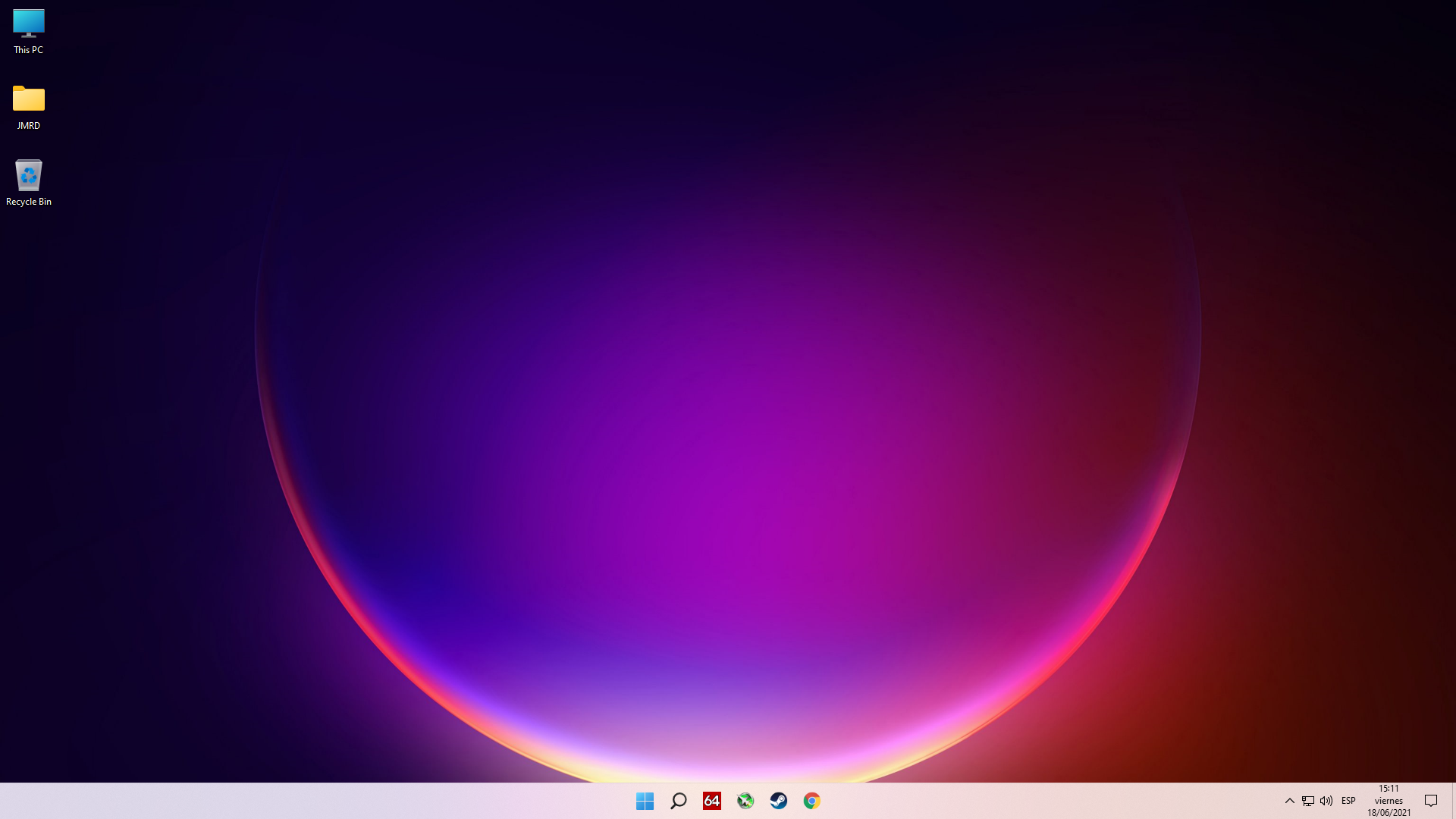
Task: Click the This PC label text
Action: (x=29, y=50)
